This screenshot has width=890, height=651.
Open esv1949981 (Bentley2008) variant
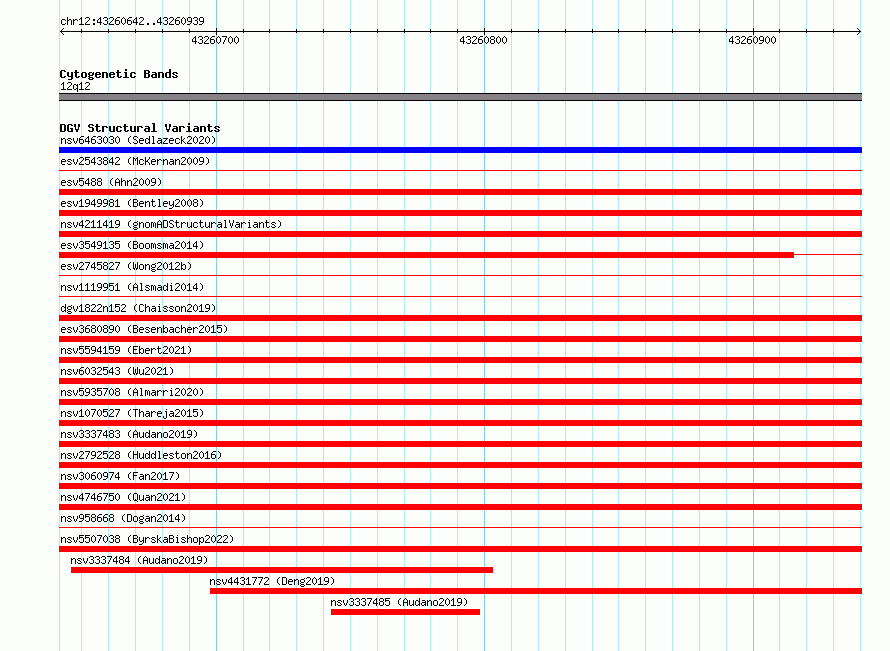point(132,203)
